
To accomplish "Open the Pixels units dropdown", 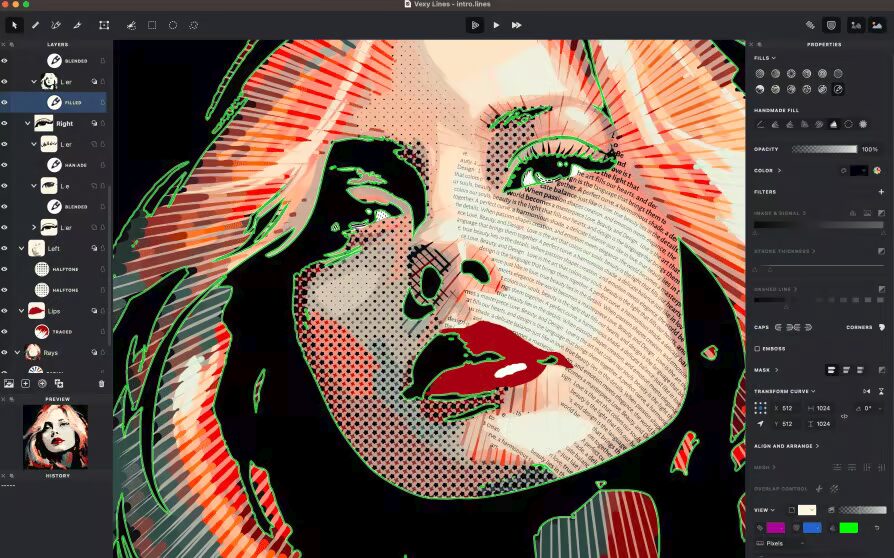I will (778, 543).
